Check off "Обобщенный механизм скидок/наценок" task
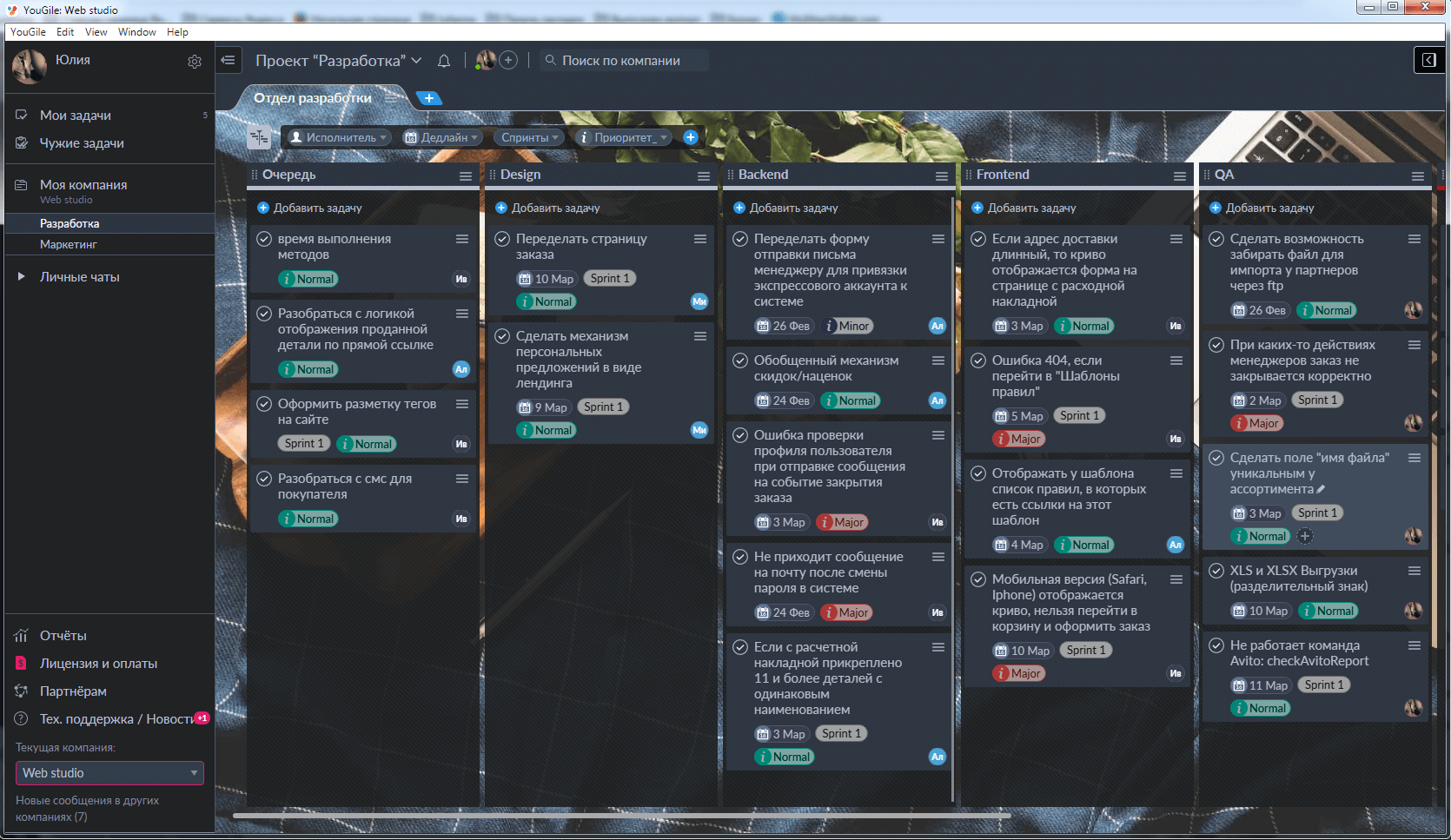The height and width of the screenshot is (840, 1451). (740, 360)
